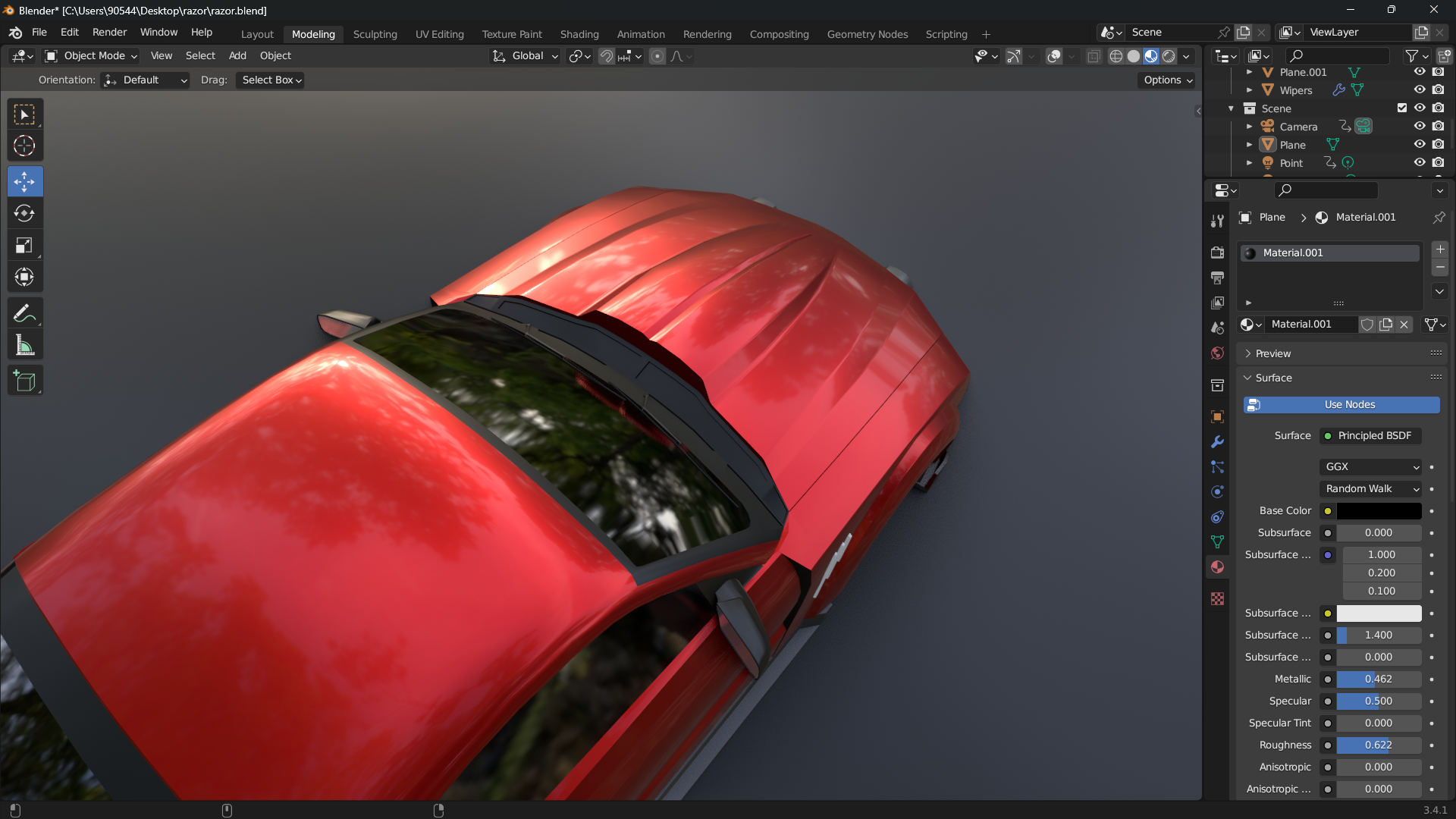Screen dimensions: 1456x819
Task: Open the GGX distribution dropdown
Action: pyautogui.click(x=1371, y=467)
